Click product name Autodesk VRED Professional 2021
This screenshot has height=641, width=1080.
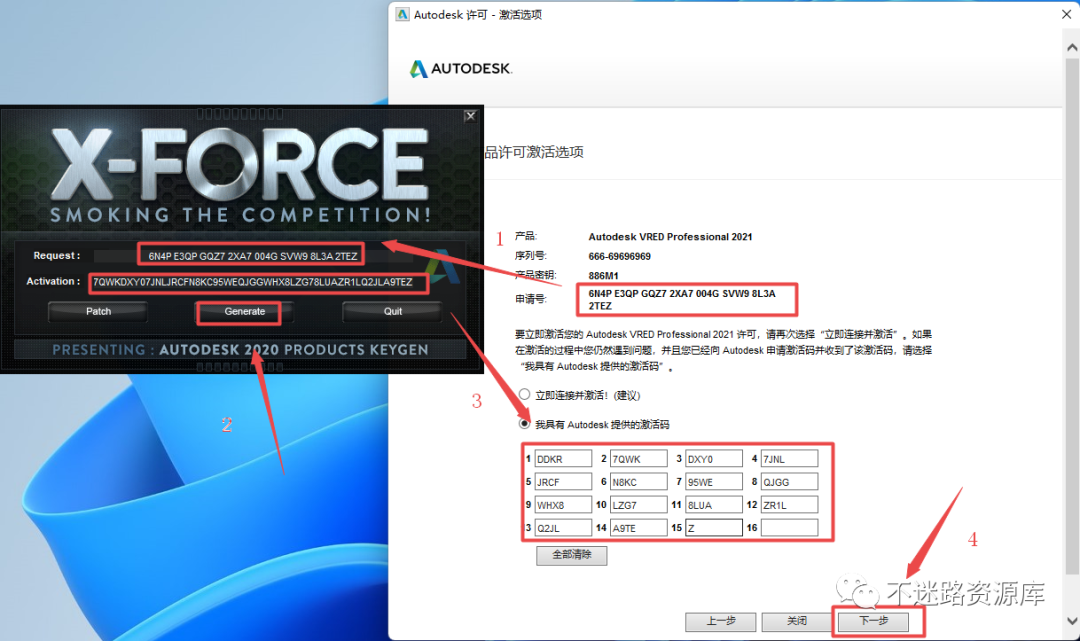pos(670,237)
